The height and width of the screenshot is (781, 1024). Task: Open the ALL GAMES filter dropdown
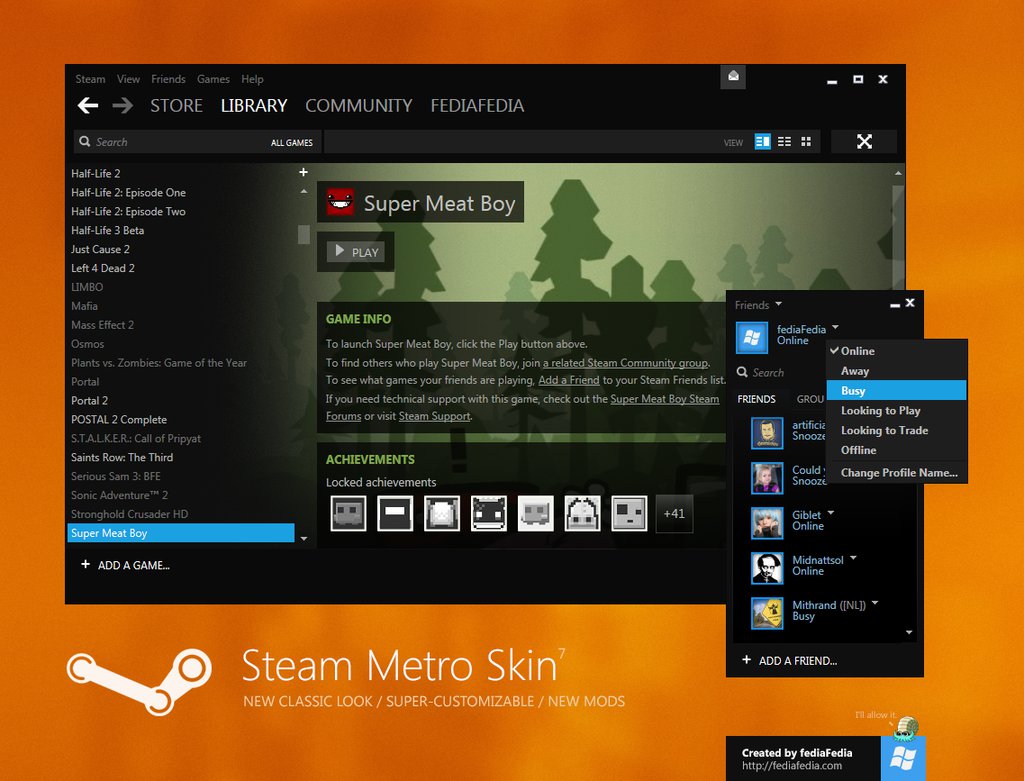point(291,143)
